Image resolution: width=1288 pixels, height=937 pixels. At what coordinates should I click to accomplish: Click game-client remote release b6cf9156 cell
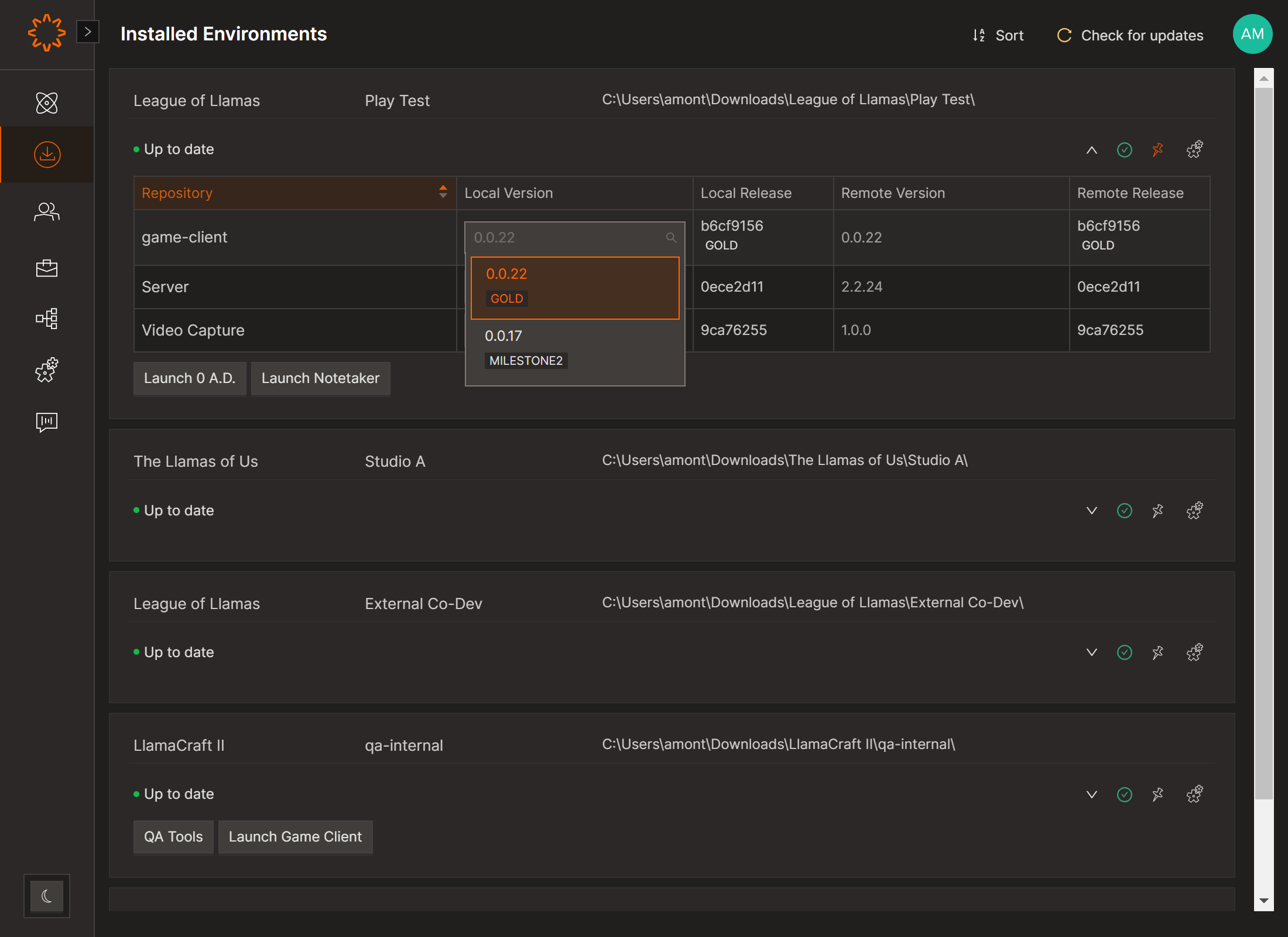point(1139,237)
